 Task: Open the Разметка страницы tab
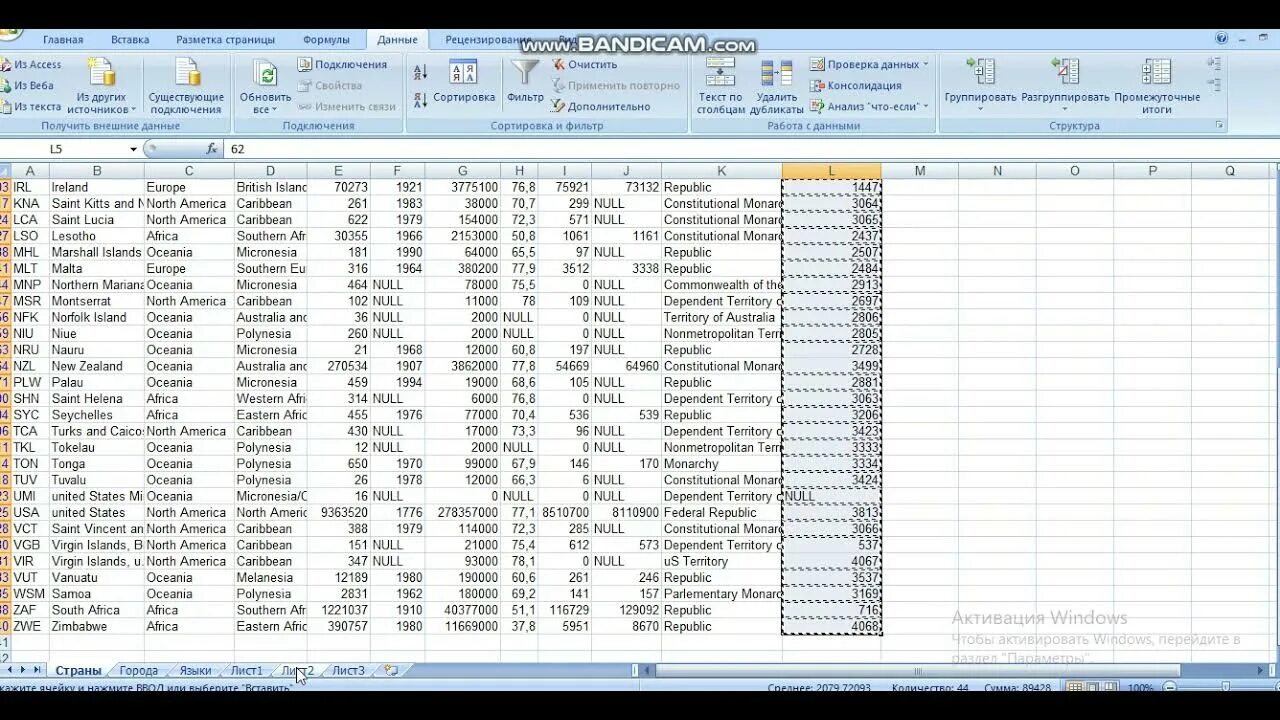225,40
